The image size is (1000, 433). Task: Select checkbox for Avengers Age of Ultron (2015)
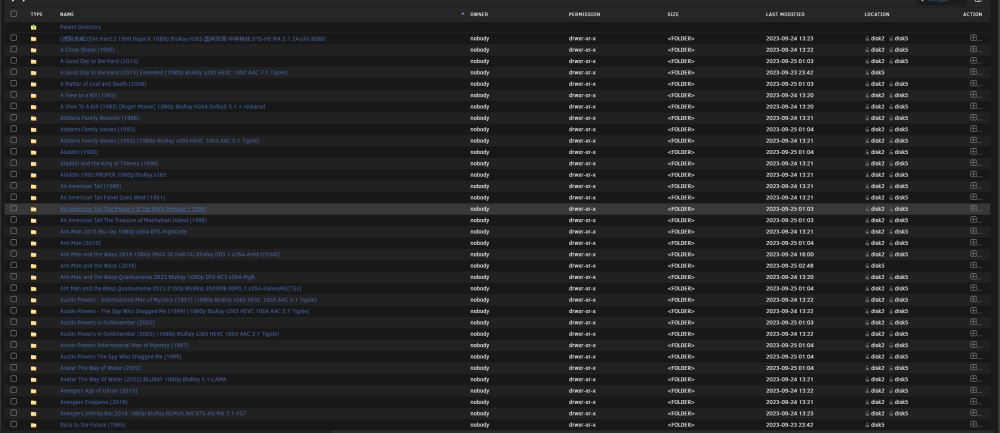point(14,390)
